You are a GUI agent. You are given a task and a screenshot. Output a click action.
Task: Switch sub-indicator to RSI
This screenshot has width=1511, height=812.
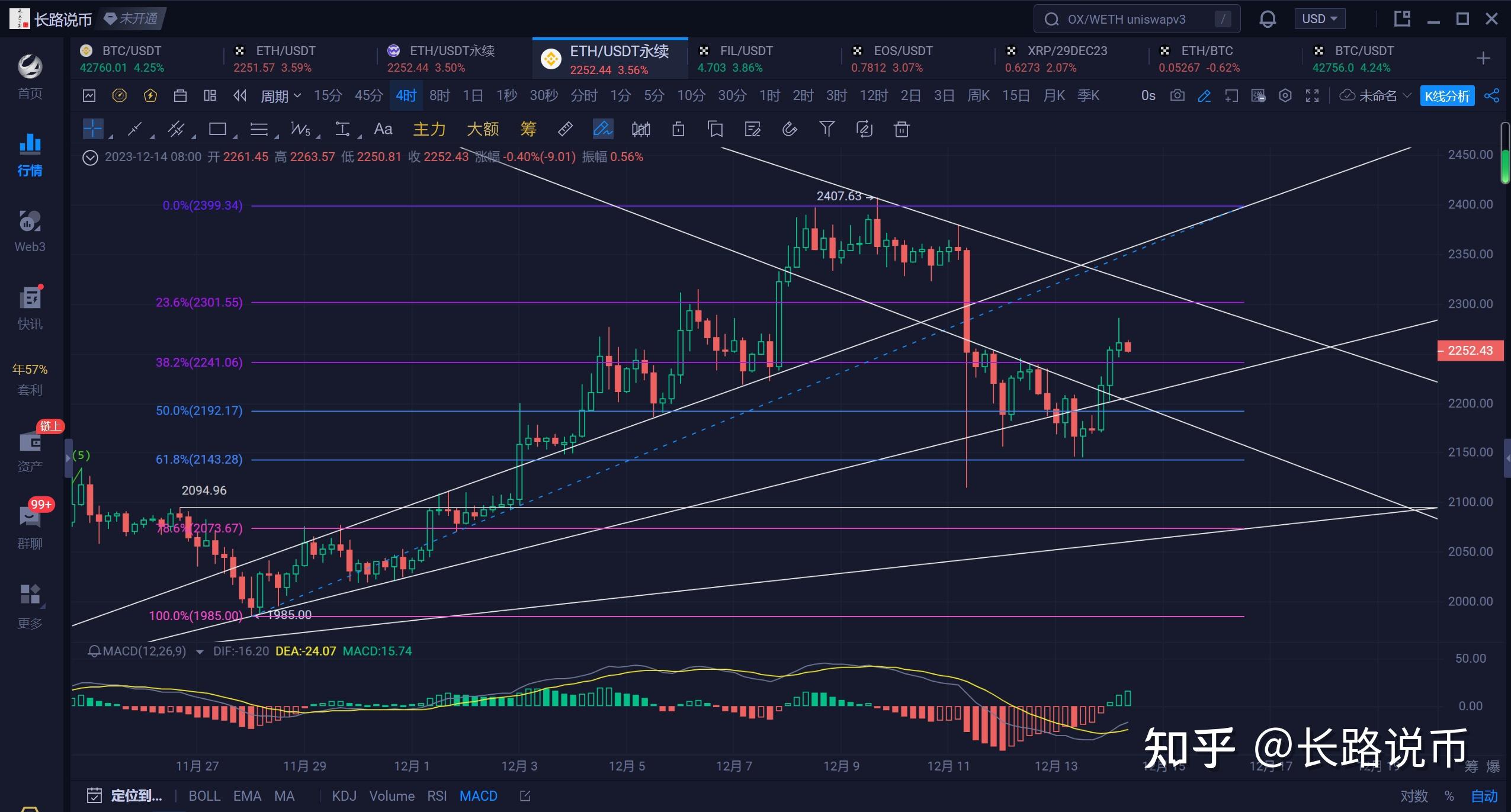tap(437, 796)
